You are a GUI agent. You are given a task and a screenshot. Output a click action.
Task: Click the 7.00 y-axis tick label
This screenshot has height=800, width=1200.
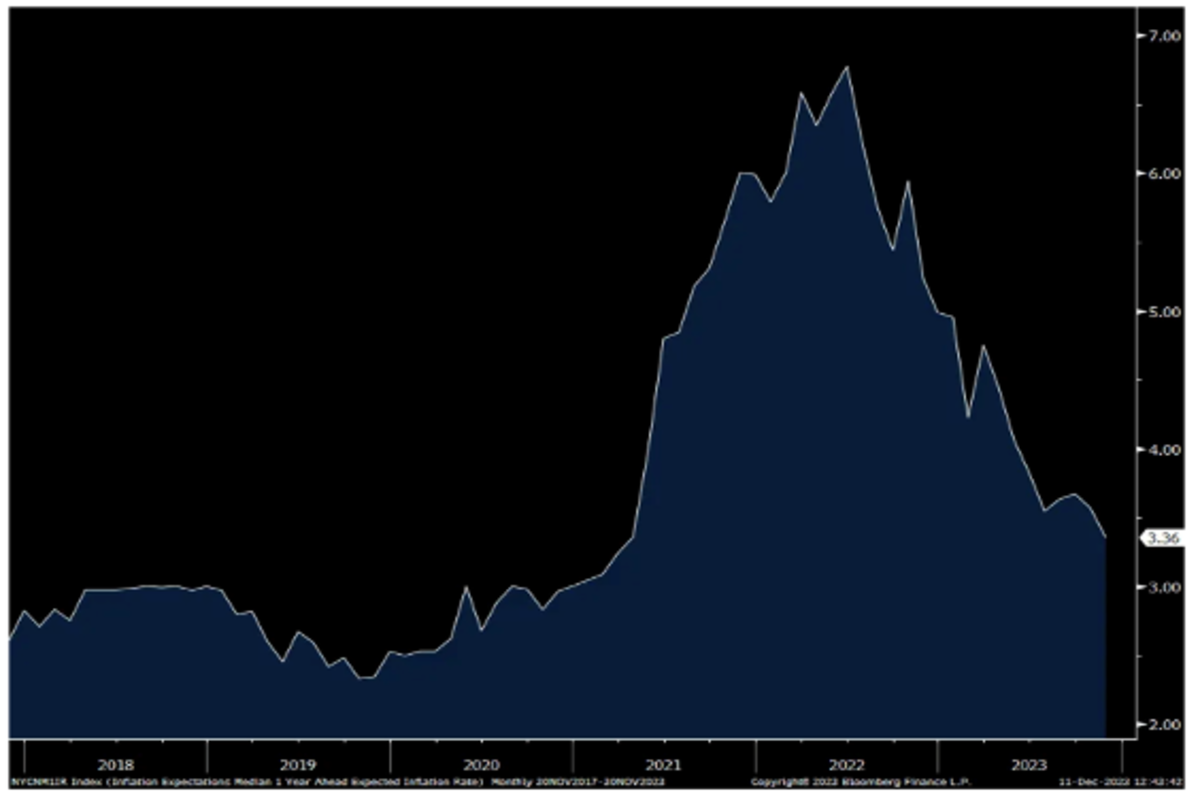[1163, 35]
